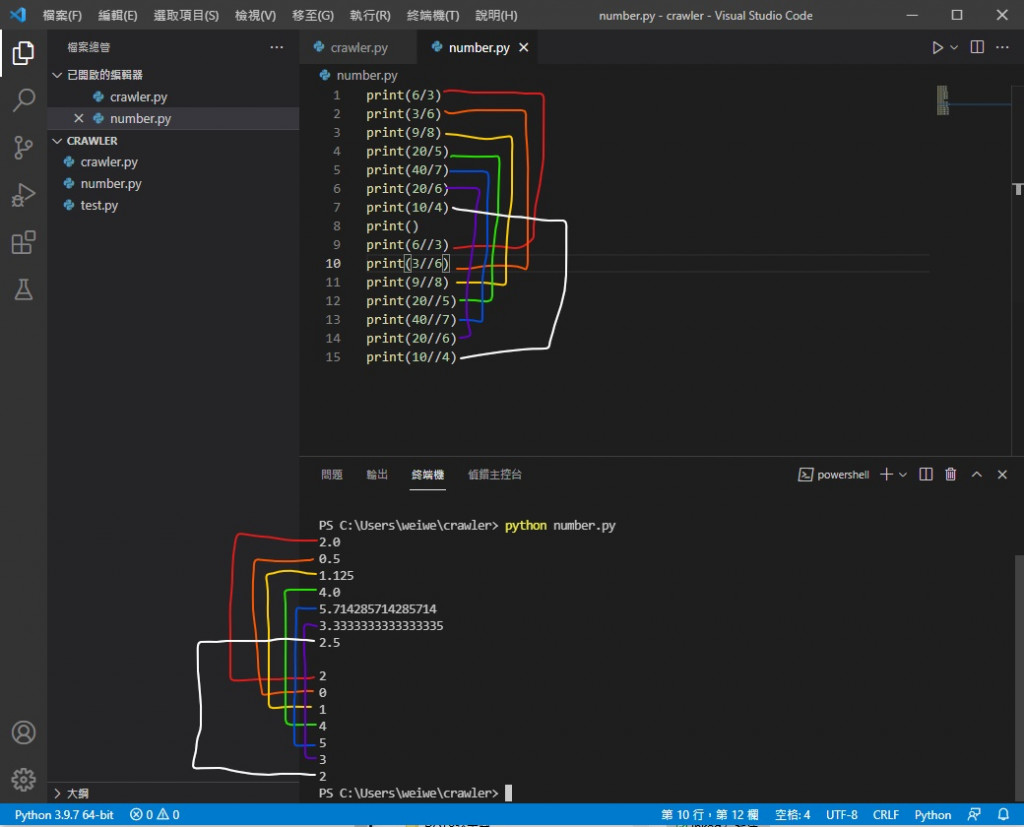Select Python 3.9.7 64-bit interpreter

[x=64, y=815]
